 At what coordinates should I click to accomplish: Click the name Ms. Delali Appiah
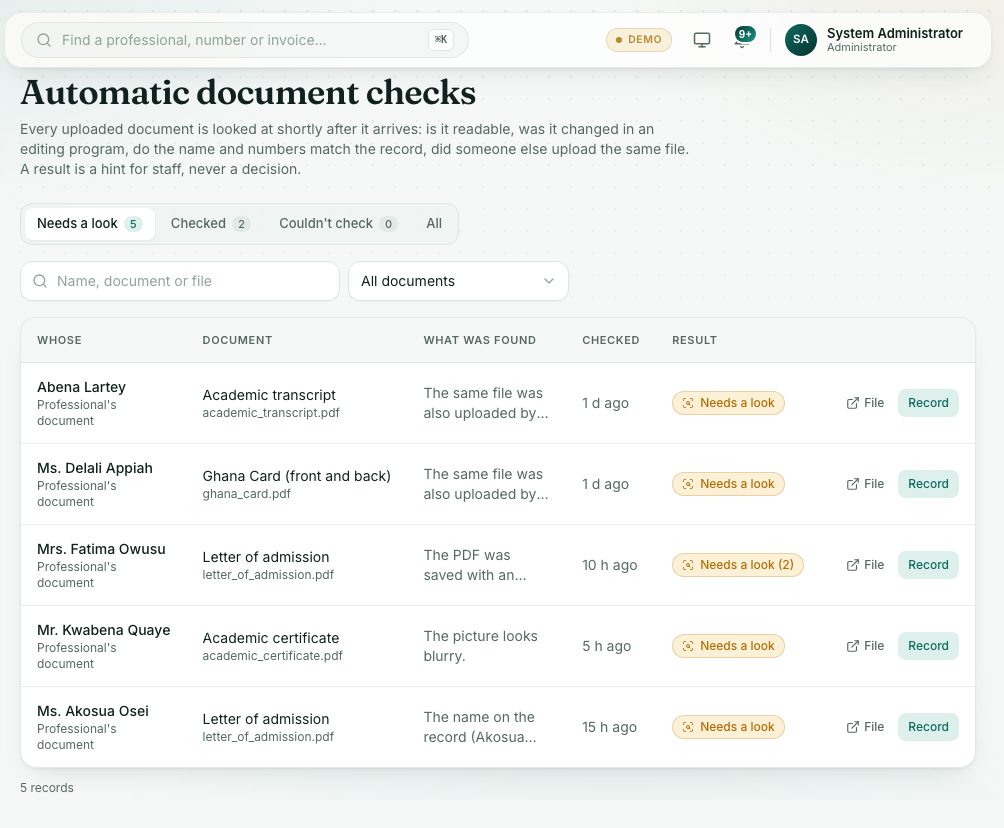pyautogui.click(x=95, y=468)
